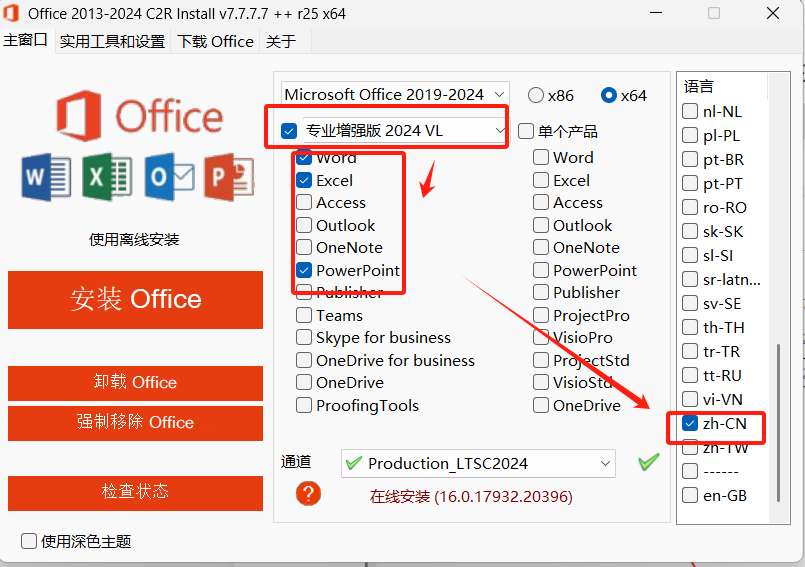This screenshot has height=567, width=805.
Task: Enable OneDrive for business checkbox
Action: (x=304, y=360)
